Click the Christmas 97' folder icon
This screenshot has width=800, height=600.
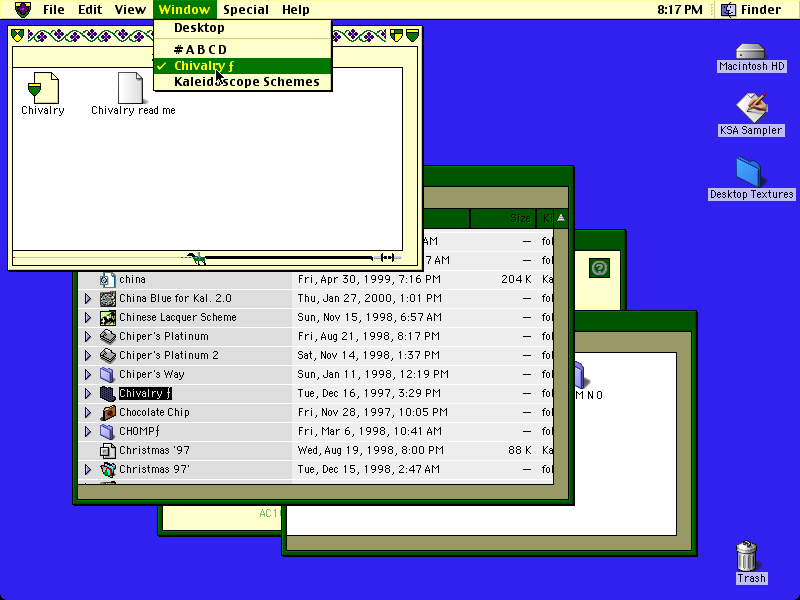tap(108, 469)
